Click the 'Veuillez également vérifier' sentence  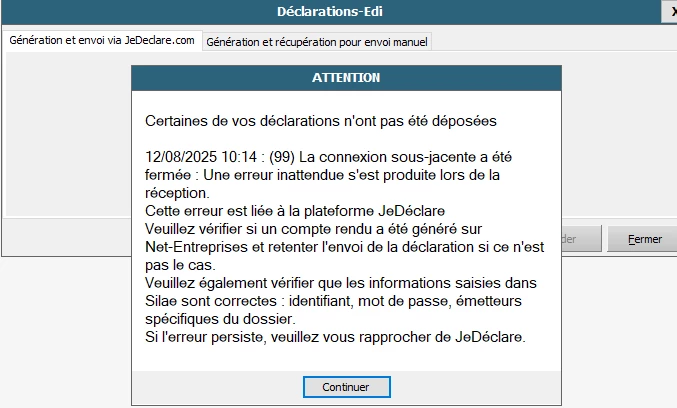pos(340,283)
